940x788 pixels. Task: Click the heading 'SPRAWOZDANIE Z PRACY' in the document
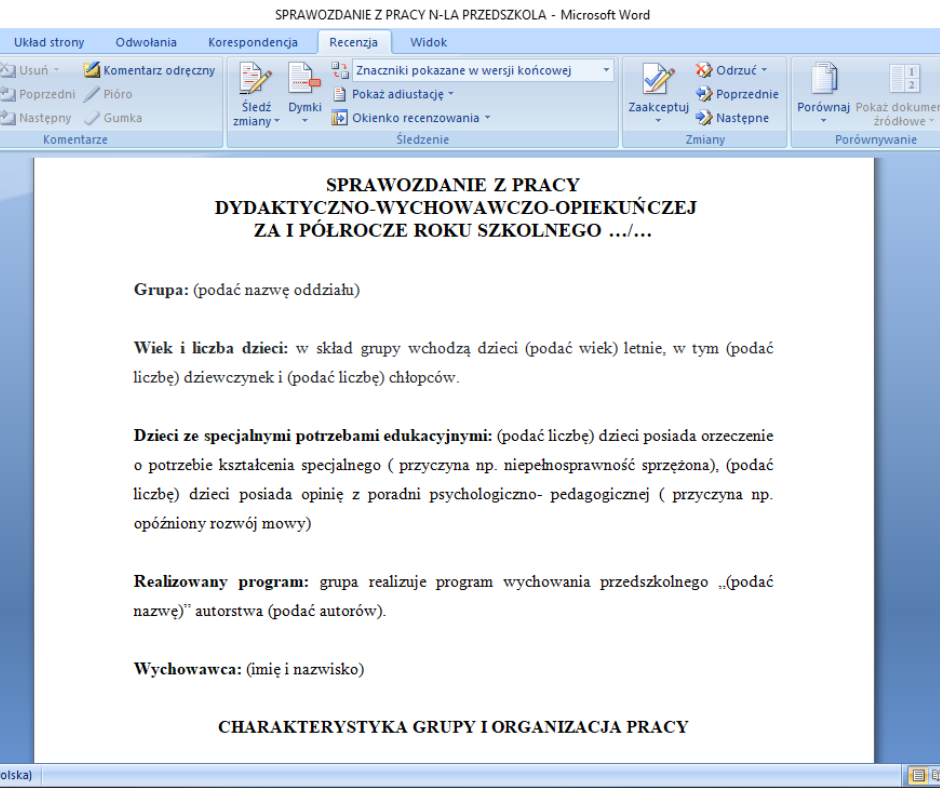452,185
